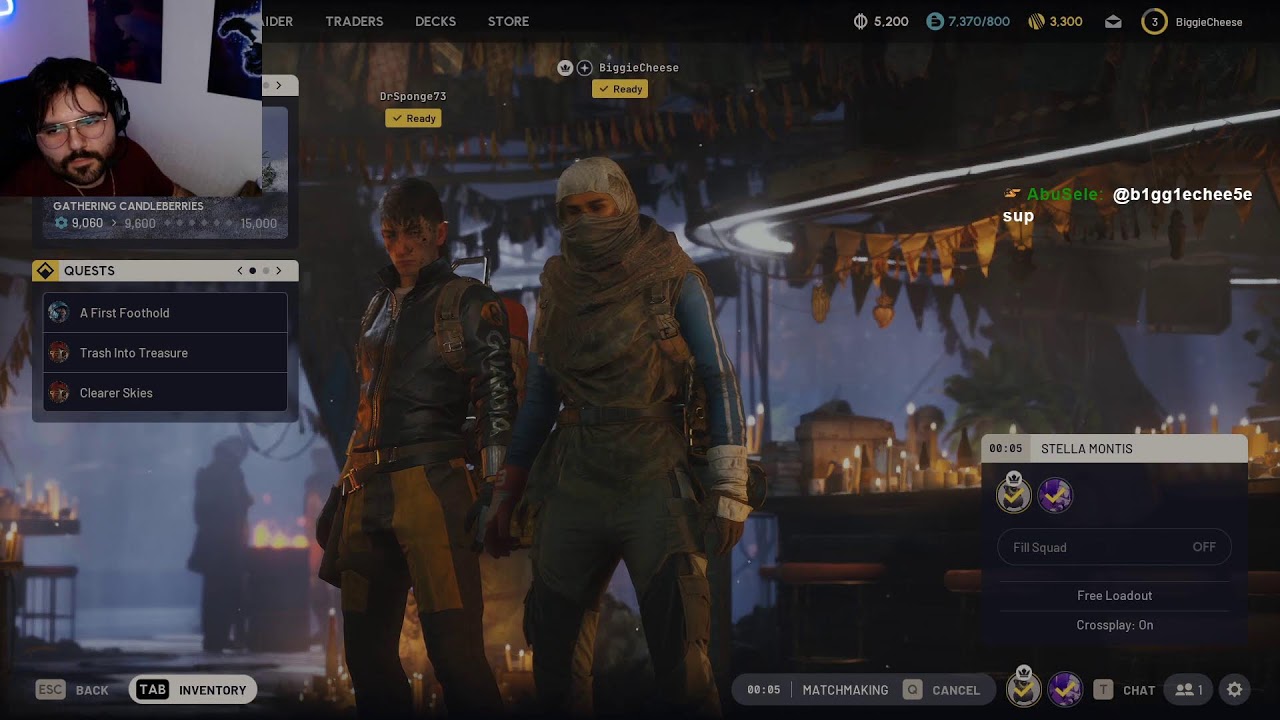Click the Q key icon beside Cancel
The image size is (1280, 720).
[x=912, y=690]
